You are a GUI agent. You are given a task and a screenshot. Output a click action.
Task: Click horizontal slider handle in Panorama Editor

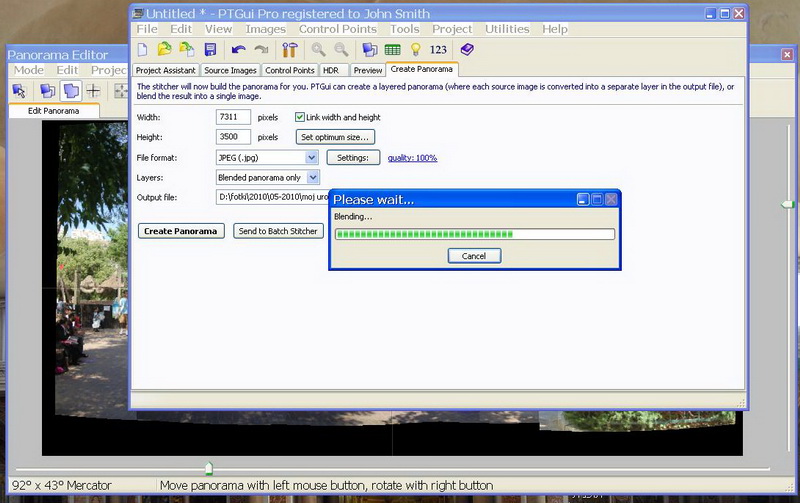pyautogui.click(x=209, y=468)
